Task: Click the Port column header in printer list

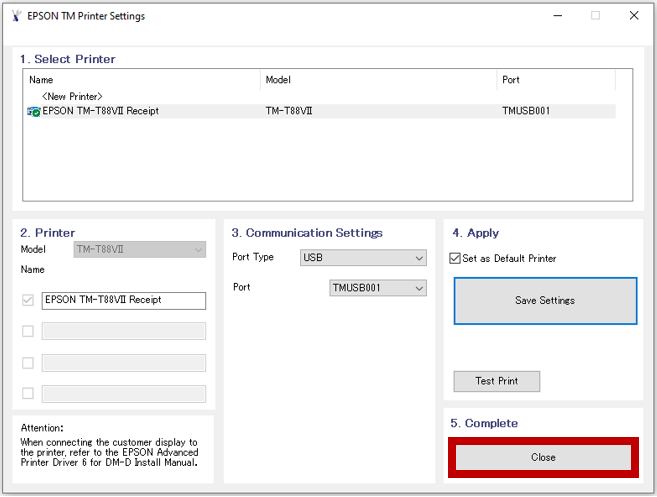Action: pos(556,80)
